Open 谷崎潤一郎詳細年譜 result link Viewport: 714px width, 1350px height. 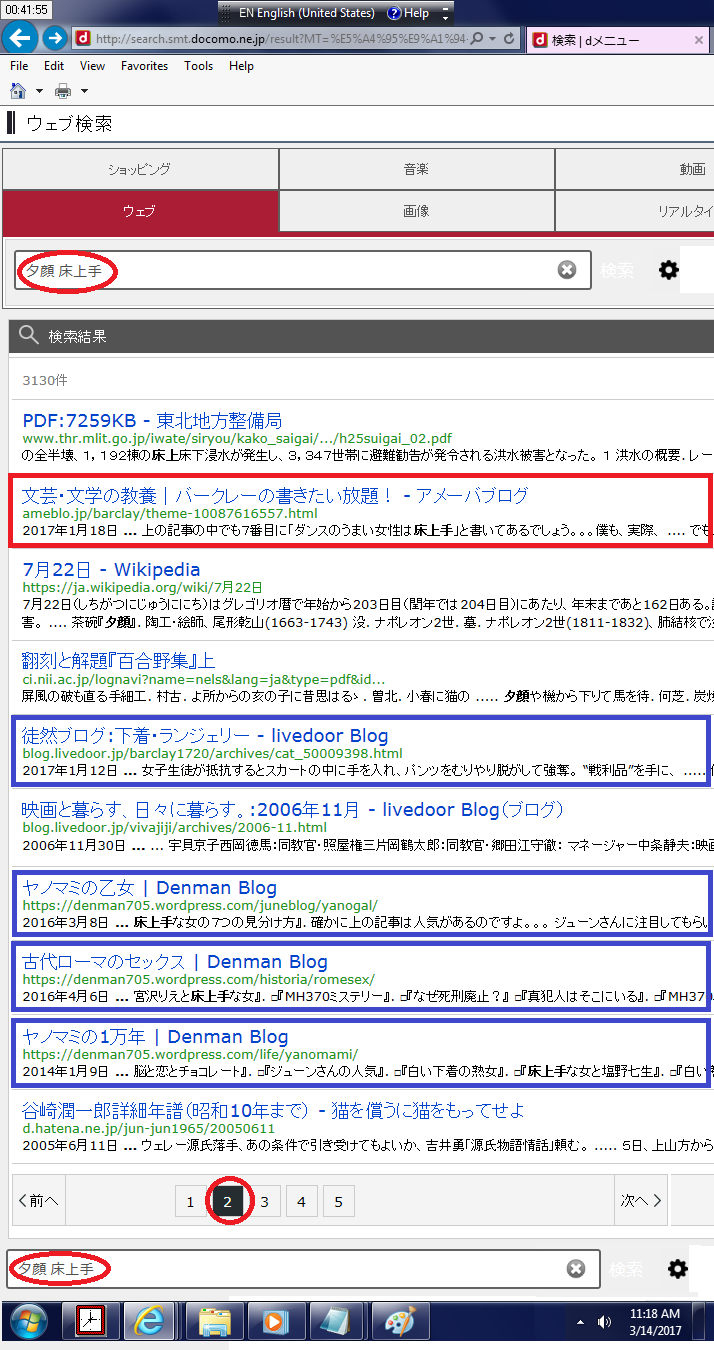[273, 1110]
